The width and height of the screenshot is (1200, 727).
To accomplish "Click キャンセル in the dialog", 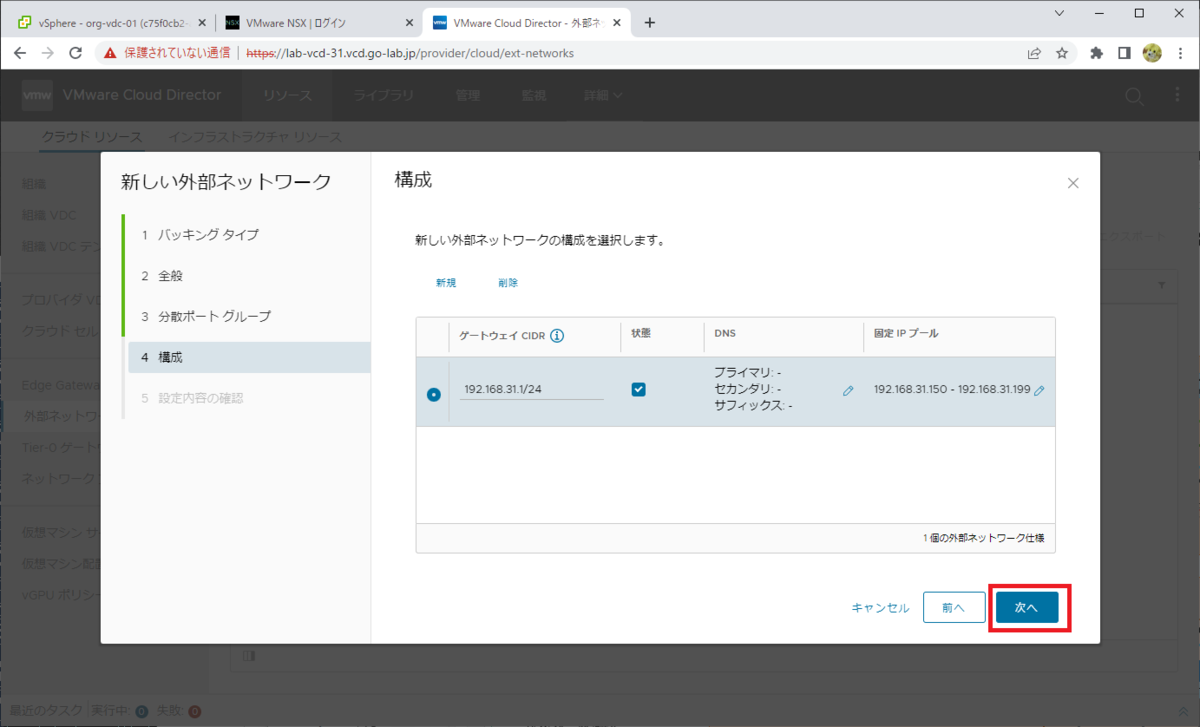I will coord(880,608).
